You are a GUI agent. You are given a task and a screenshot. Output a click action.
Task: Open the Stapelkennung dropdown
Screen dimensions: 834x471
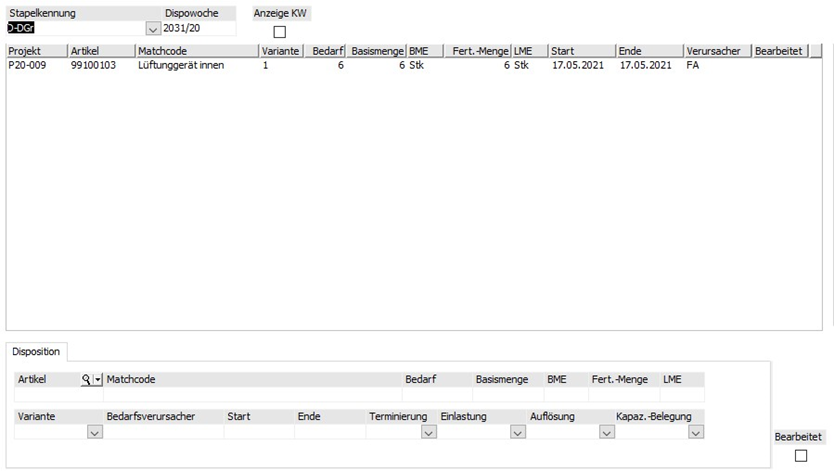pos(153,29)
